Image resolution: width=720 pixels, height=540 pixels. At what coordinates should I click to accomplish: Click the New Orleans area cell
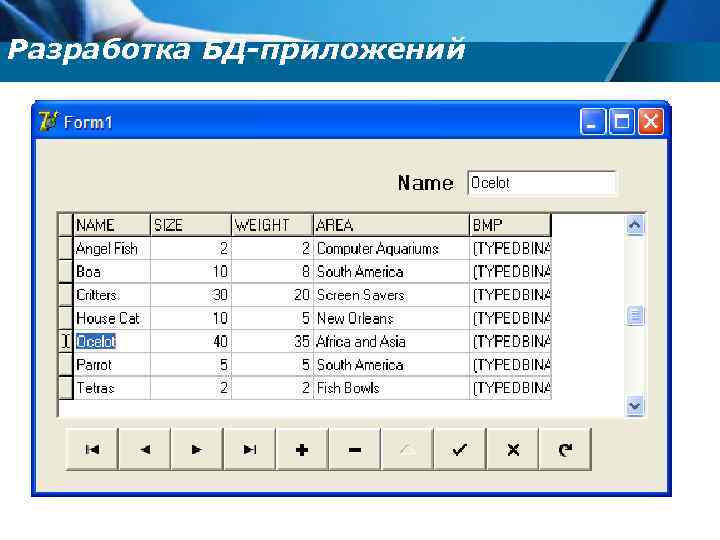[392, 318]
